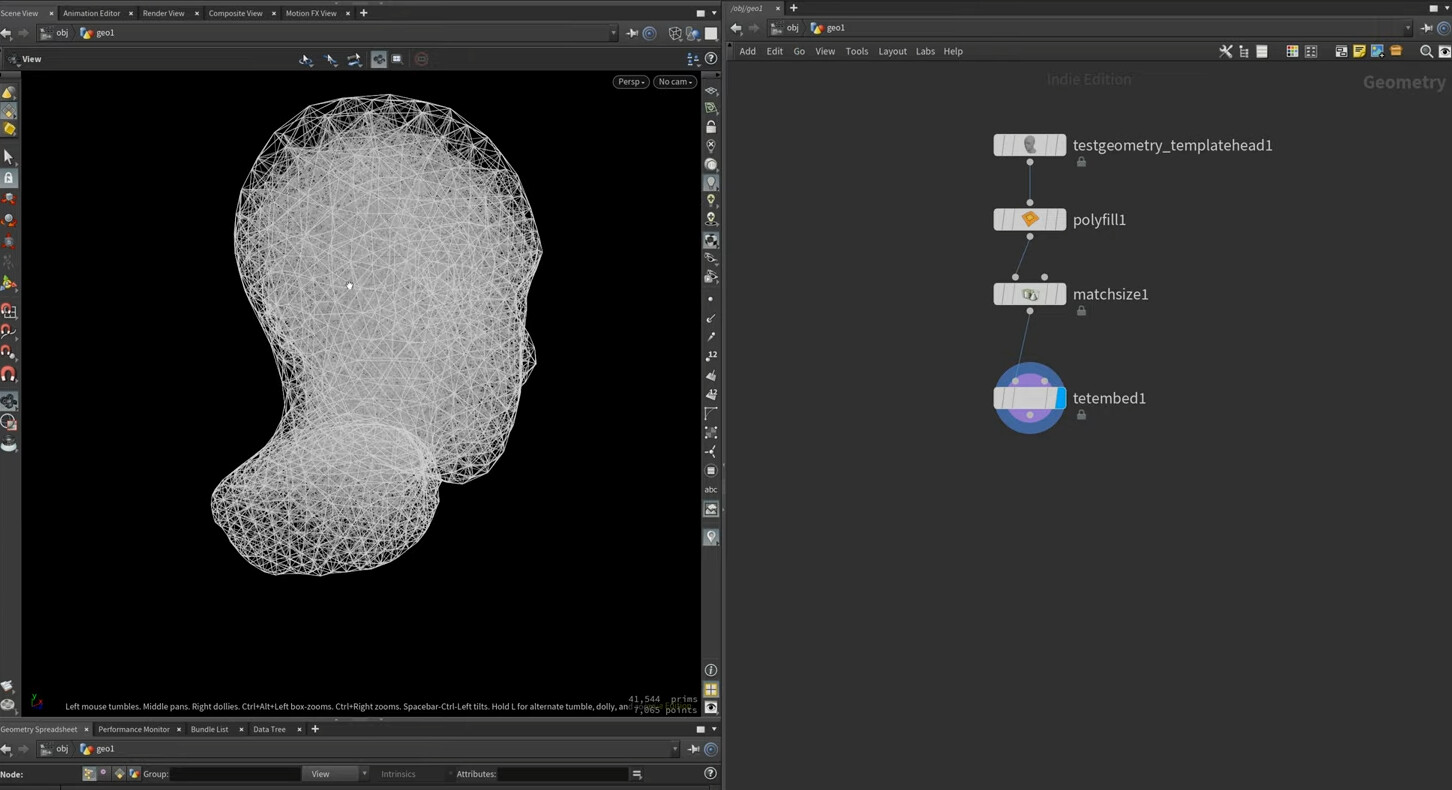Open the Layout menu in network editor
The image size is (1452, 790).
coord(892,51)
